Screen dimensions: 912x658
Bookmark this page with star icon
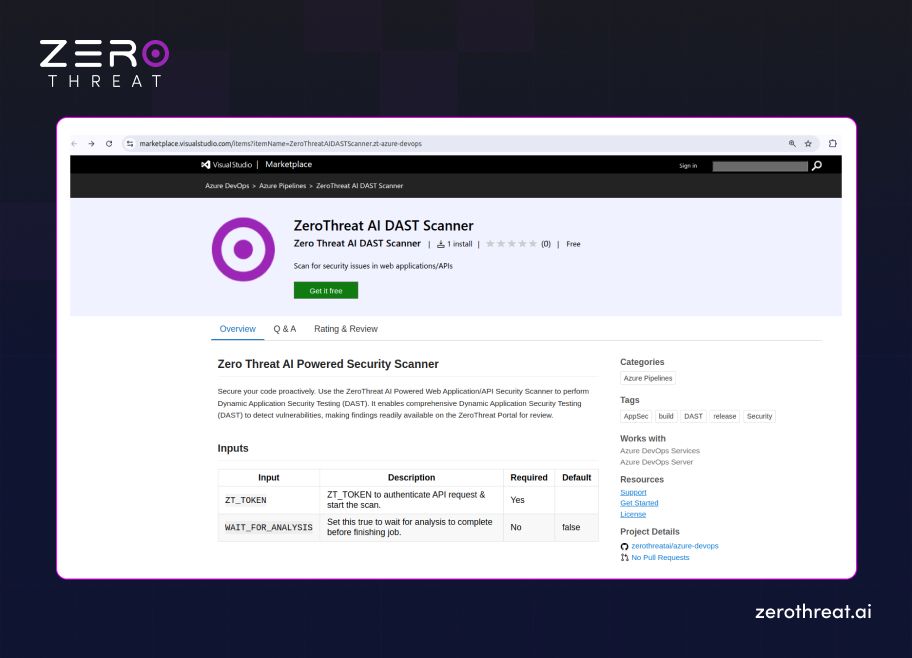(808, 144)
